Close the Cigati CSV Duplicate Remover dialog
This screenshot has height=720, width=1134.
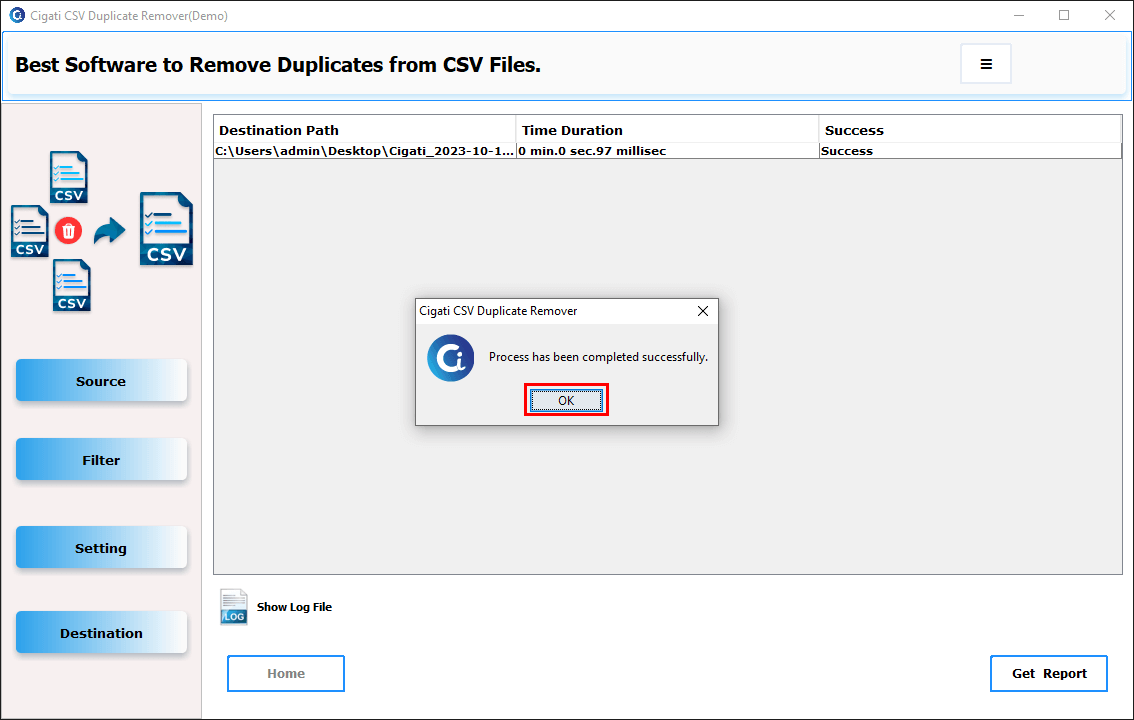[x=702, y=311]
